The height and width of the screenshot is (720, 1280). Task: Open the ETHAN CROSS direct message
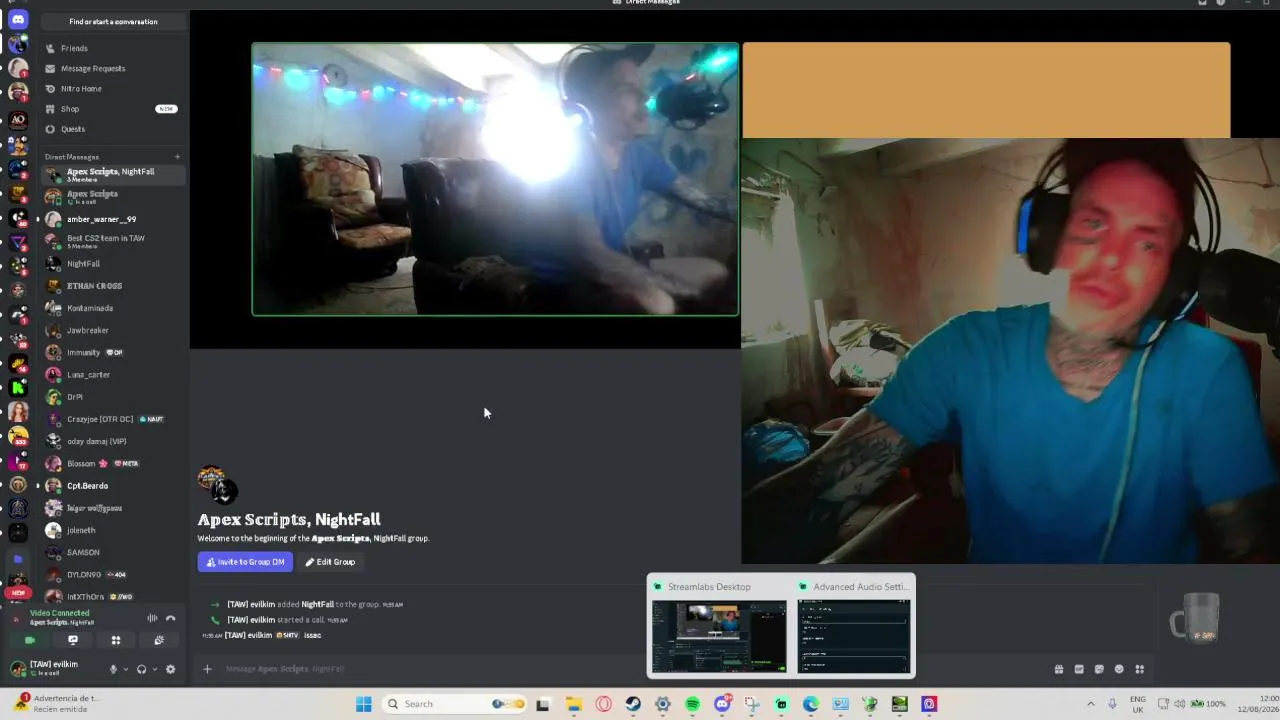[112, 286]
